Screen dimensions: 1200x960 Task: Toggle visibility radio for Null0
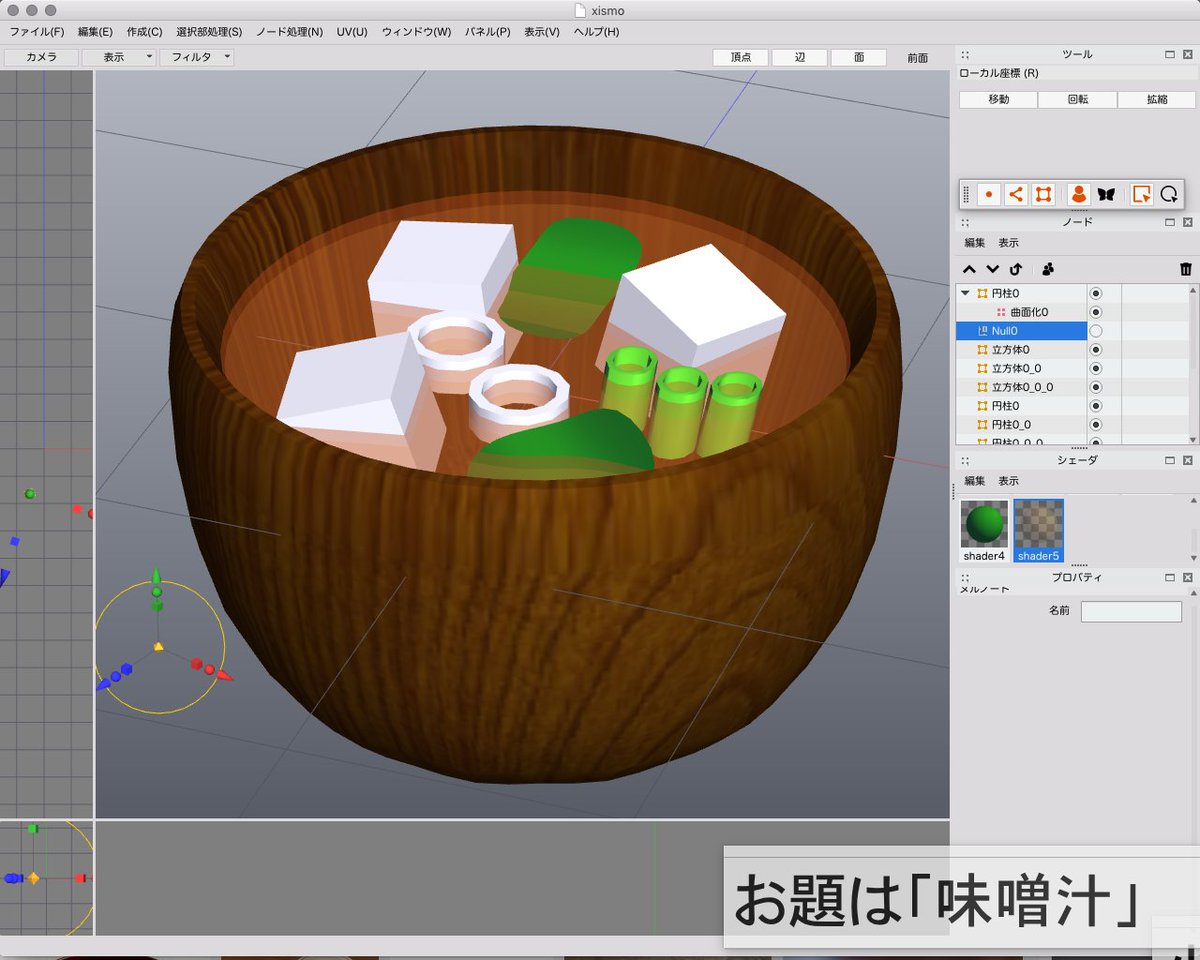click(x=1095, y=331)
